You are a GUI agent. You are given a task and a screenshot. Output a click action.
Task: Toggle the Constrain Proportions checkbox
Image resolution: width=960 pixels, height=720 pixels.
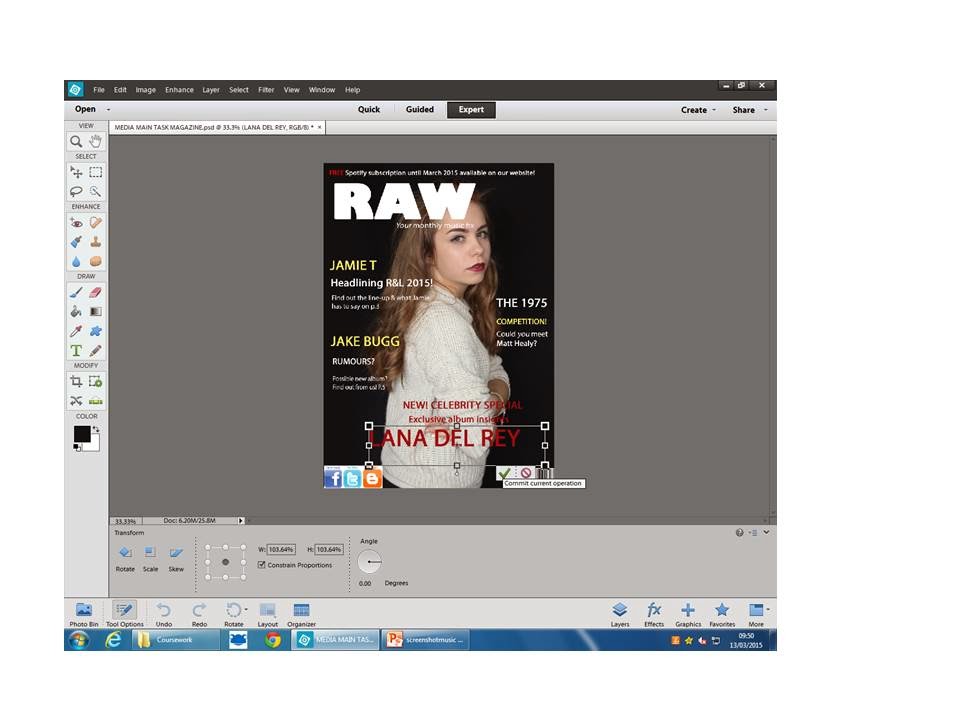click(x=262, y=565)
